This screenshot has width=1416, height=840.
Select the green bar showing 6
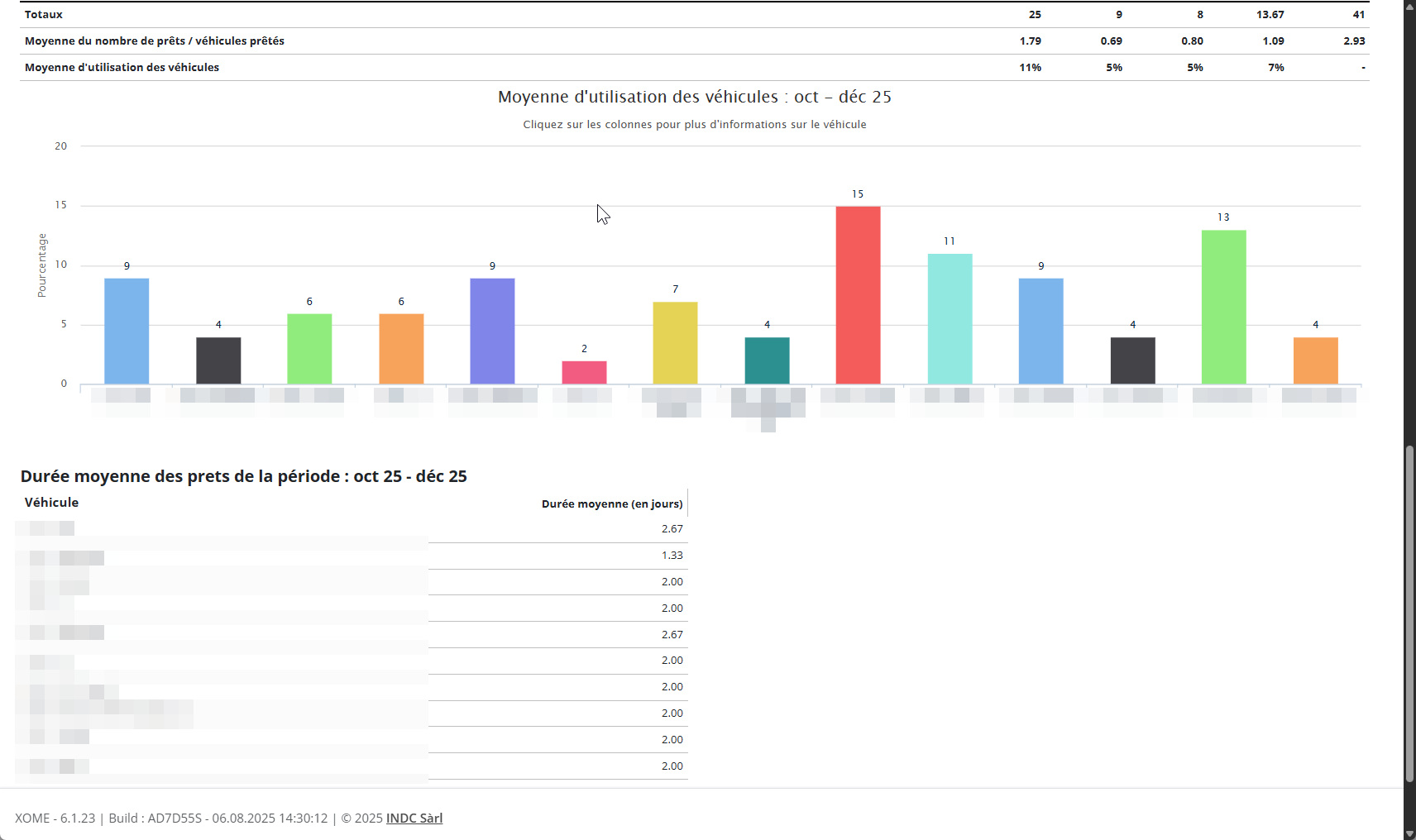(x=309, y=349)
